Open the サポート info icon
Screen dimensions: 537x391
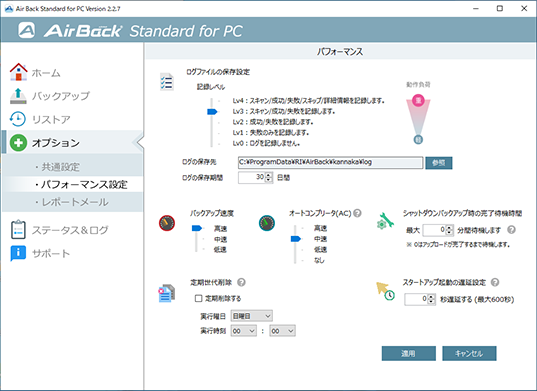pyautogui.click(x=18, y=253)
